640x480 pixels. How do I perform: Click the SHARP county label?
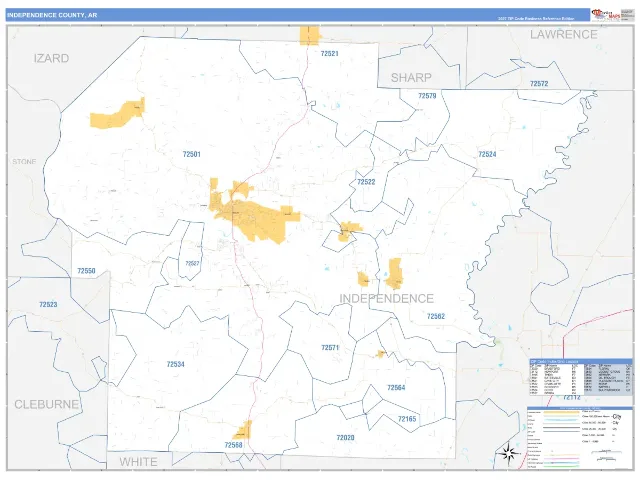click(x=411, y=78)
